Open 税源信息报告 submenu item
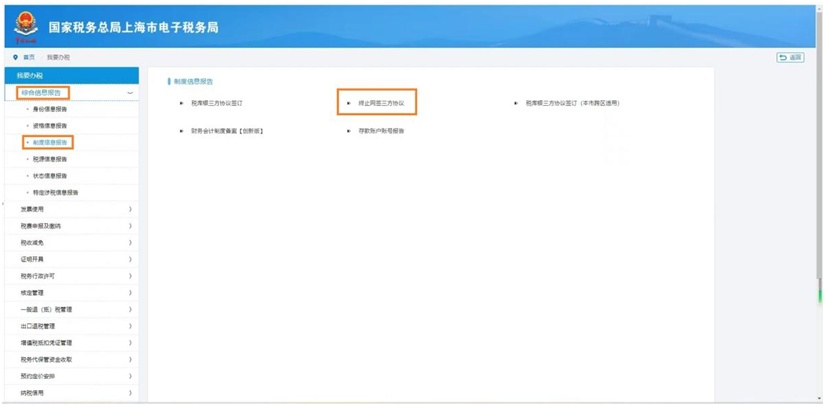 50,159
